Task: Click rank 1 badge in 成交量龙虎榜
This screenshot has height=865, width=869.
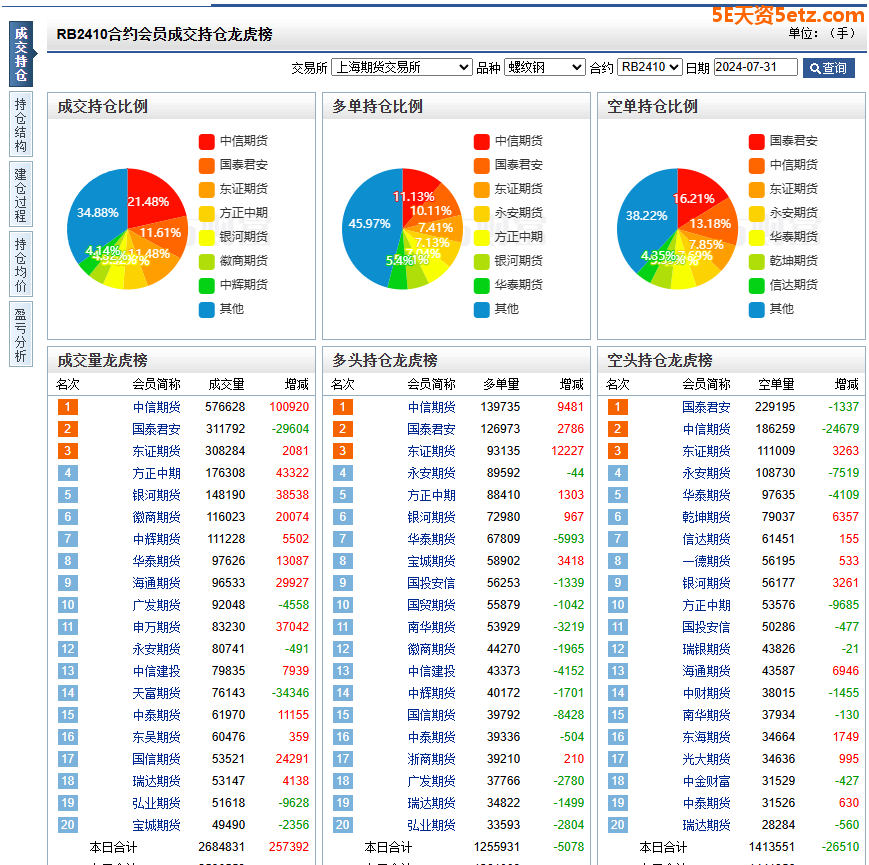Action: (67, 407)
